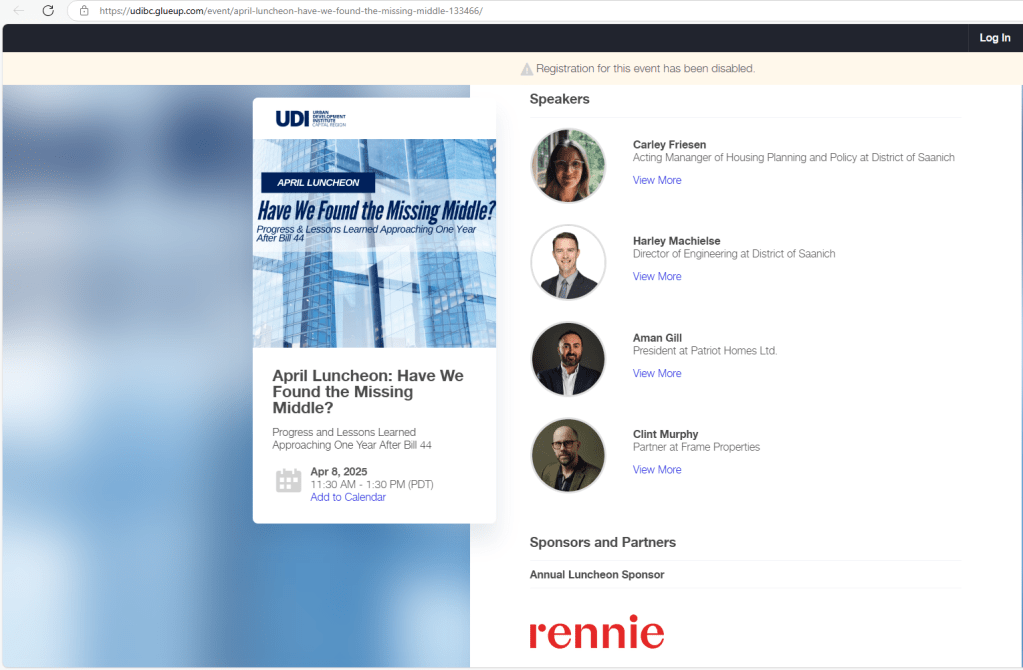Expand View More under Aman Gill
1023x670 pixels.
pyautogui.click(x=657, y=374)
